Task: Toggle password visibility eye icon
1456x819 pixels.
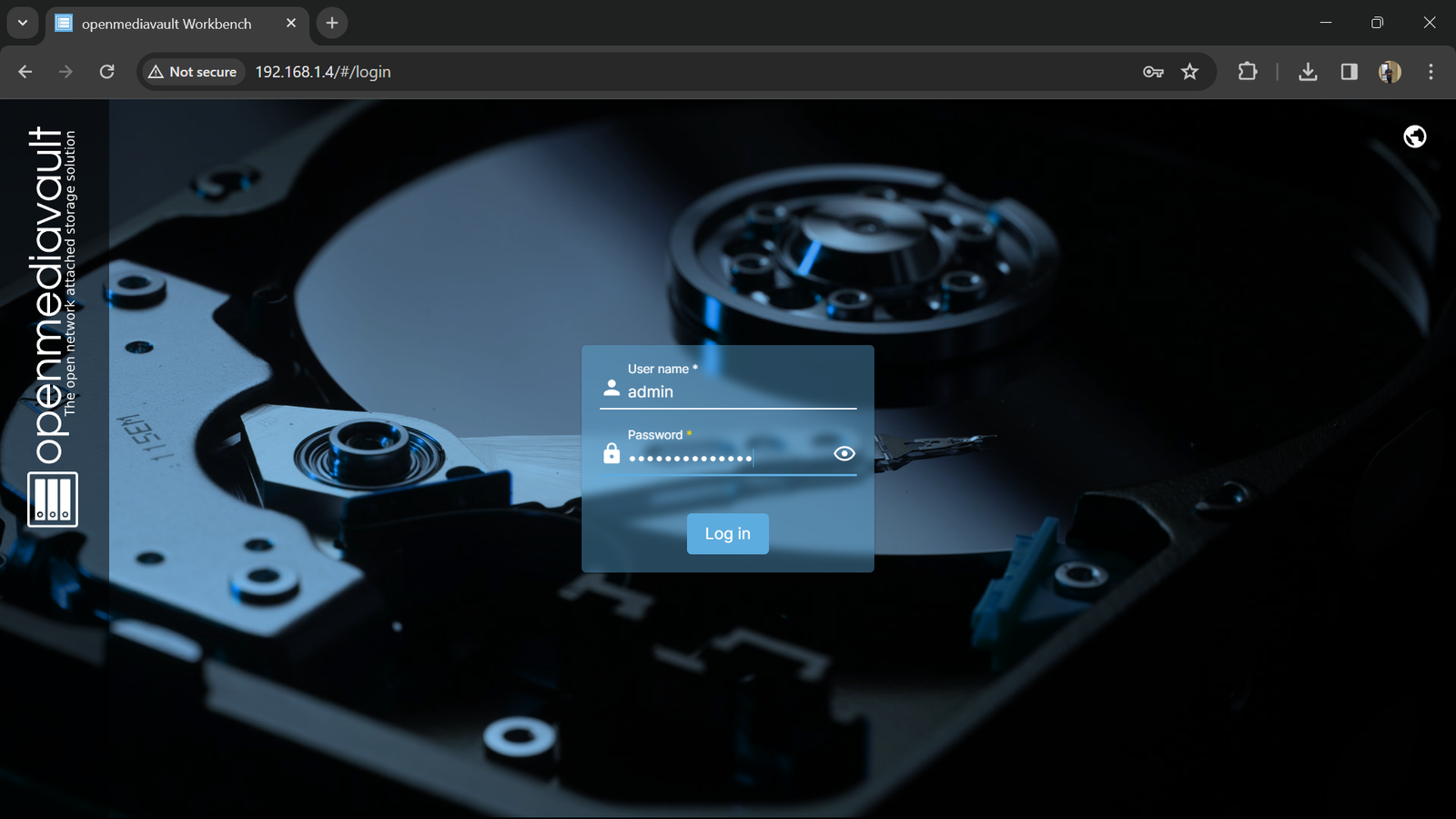Action: pyautogui.click(x=844, y=454)
